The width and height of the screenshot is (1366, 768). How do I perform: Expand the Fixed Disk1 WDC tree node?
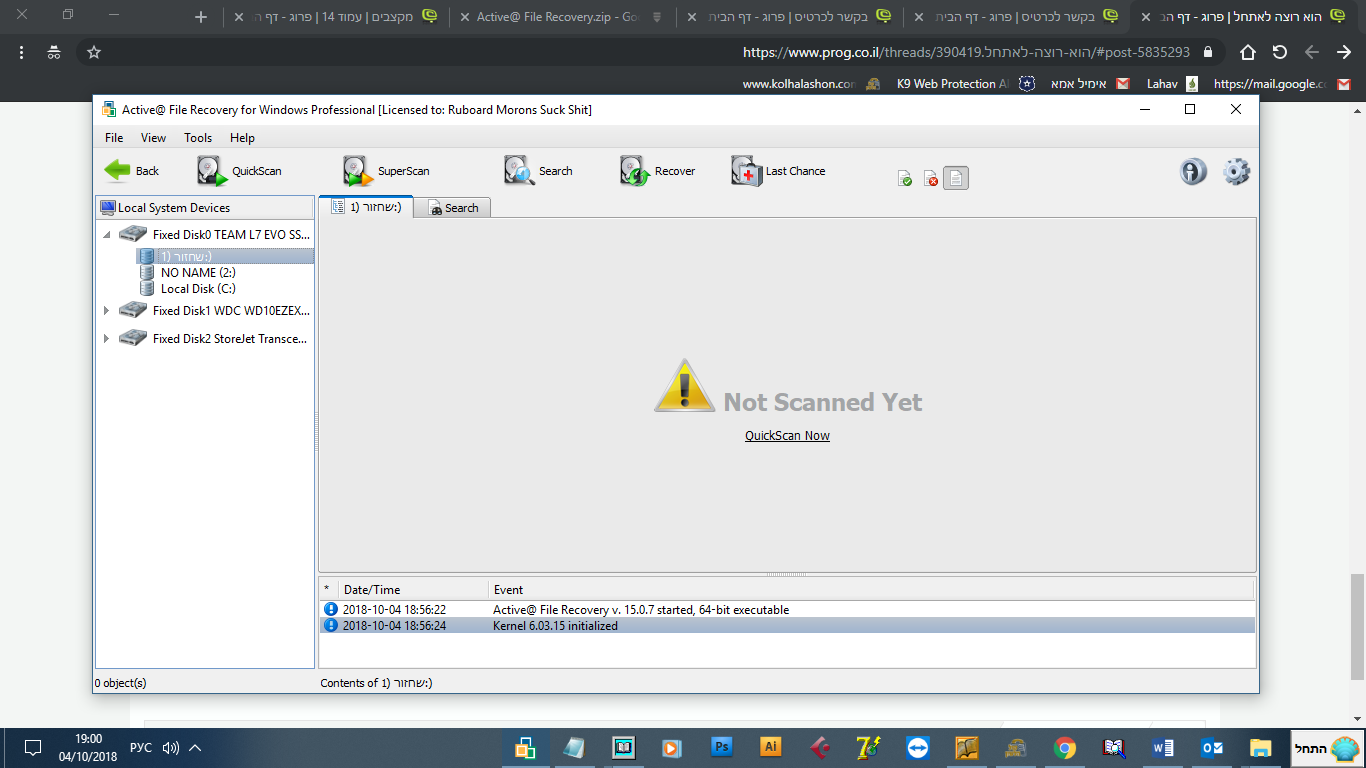(107, 311)
